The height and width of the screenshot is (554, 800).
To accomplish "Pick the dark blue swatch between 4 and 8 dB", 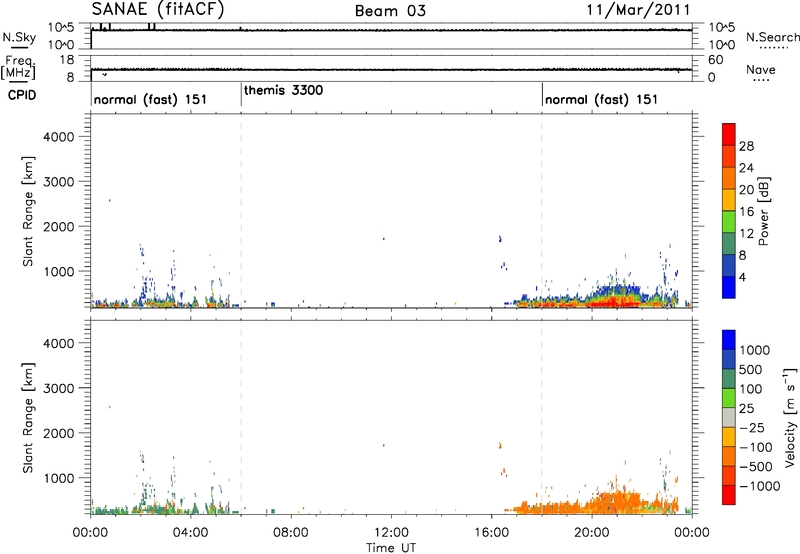I will (x=729, y=266).
